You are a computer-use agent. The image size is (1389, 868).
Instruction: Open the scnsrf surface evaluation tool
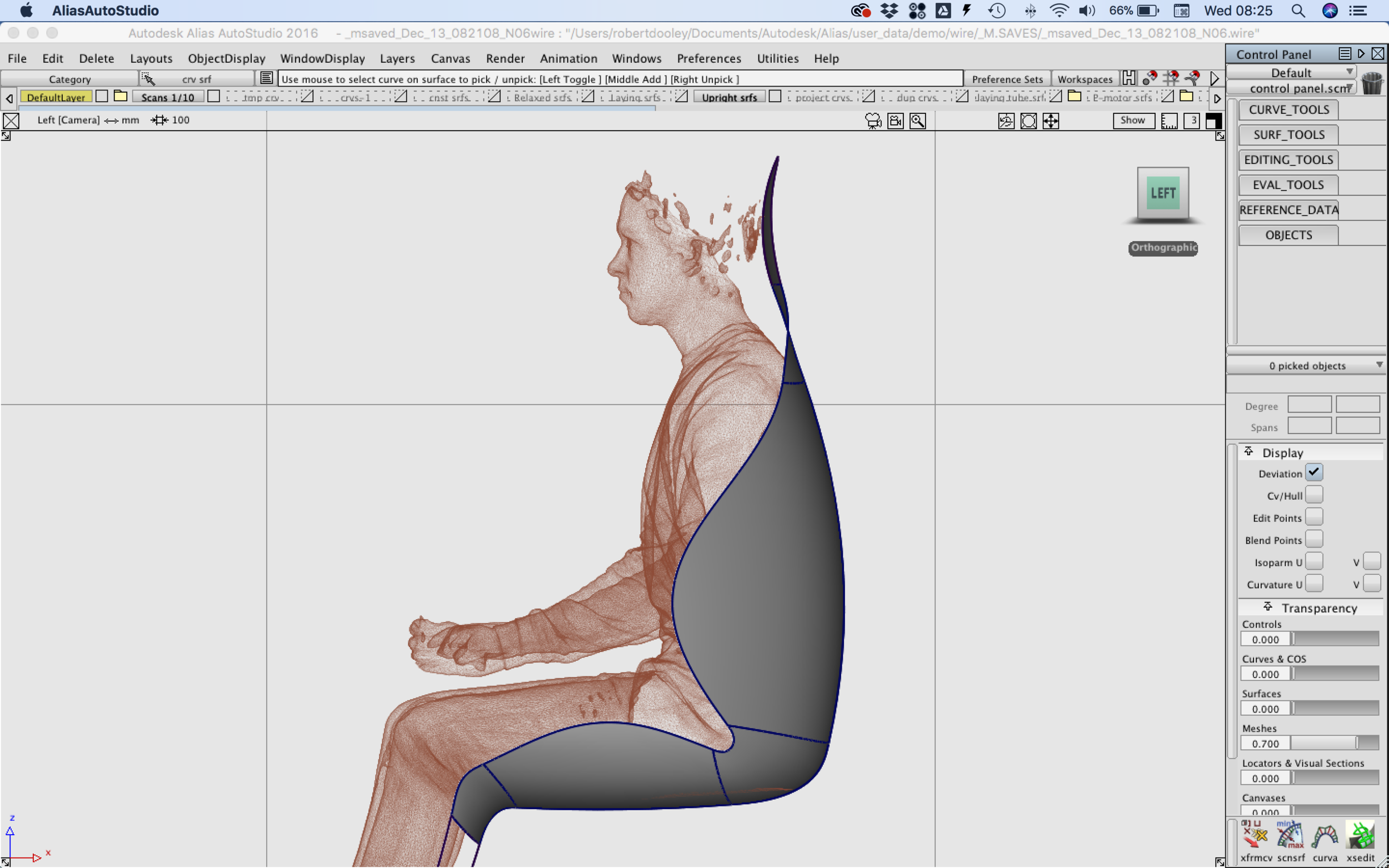pos(1290,836)
